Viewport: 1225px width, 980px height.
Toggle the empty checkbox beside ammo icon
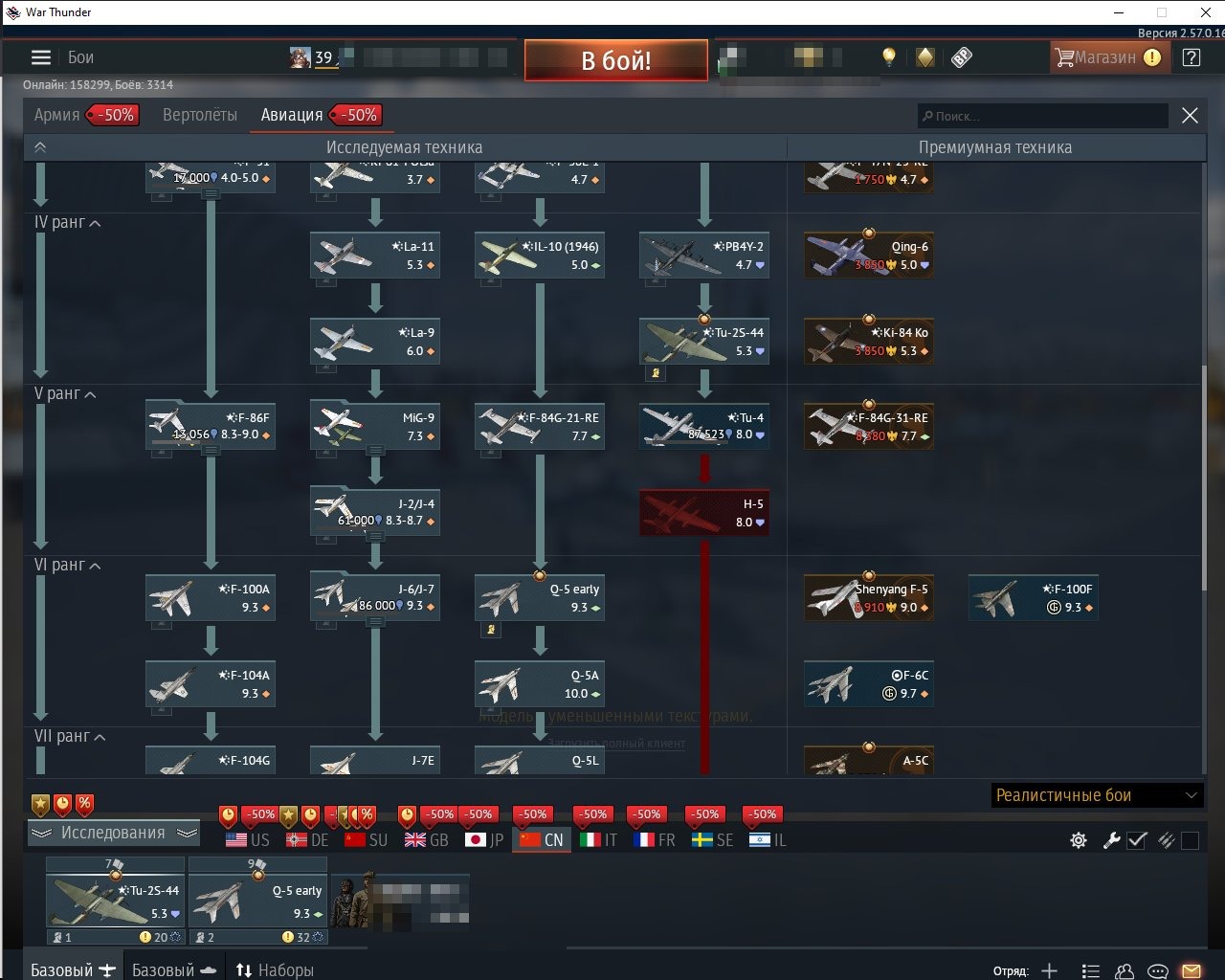(x=1191, y=840)
